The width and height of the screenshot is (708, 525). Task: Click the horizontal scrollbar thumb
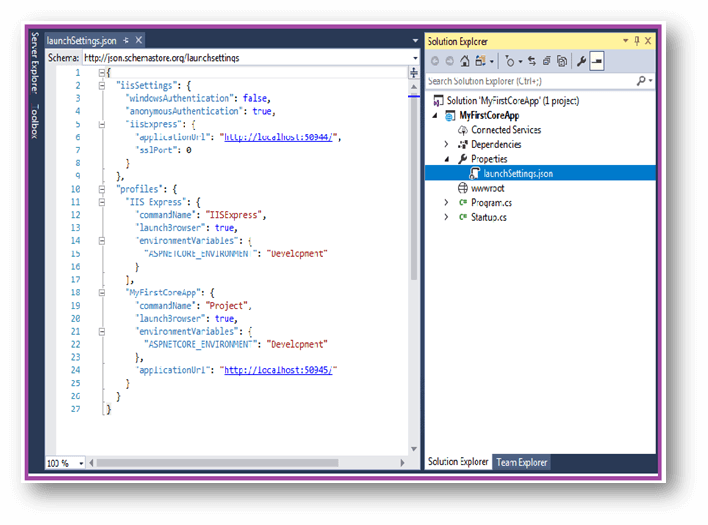(x=217, y=463)
